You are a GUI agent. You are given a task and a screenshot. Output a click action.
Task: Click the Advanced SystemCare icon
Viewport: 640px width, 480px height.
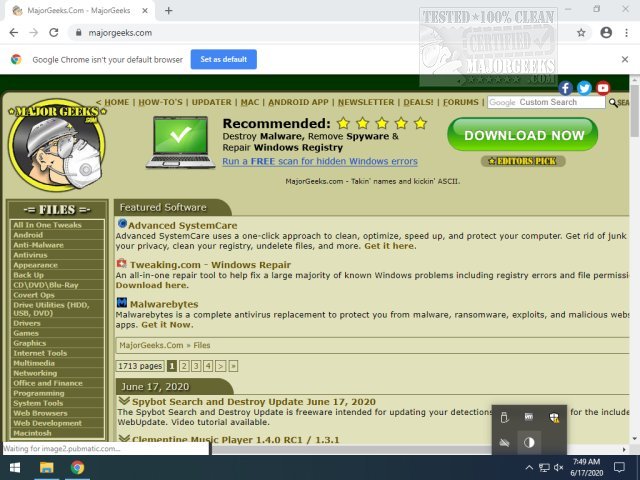point(122,224)
